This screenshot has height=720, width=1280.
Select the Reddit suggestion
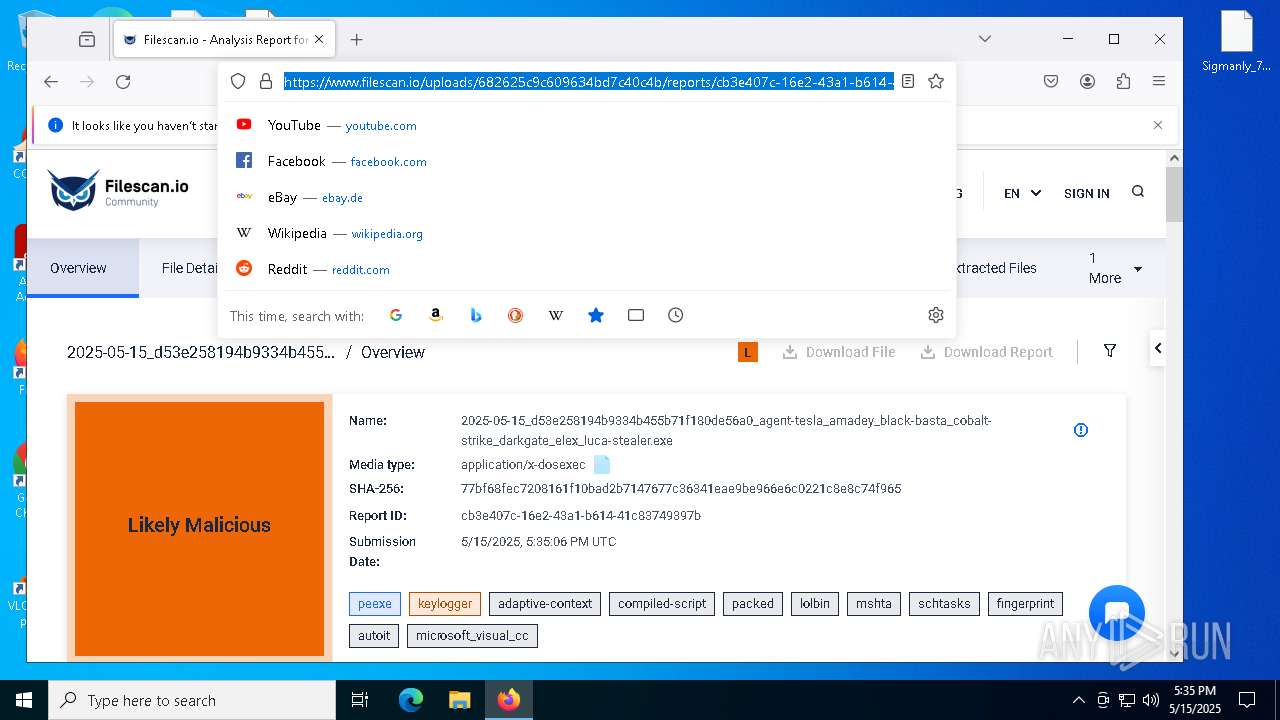587,269
